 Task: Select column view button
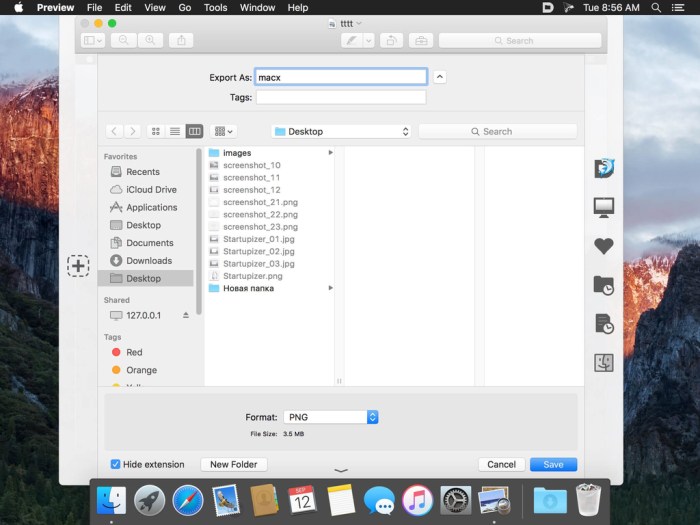click(x=194, y=131)
